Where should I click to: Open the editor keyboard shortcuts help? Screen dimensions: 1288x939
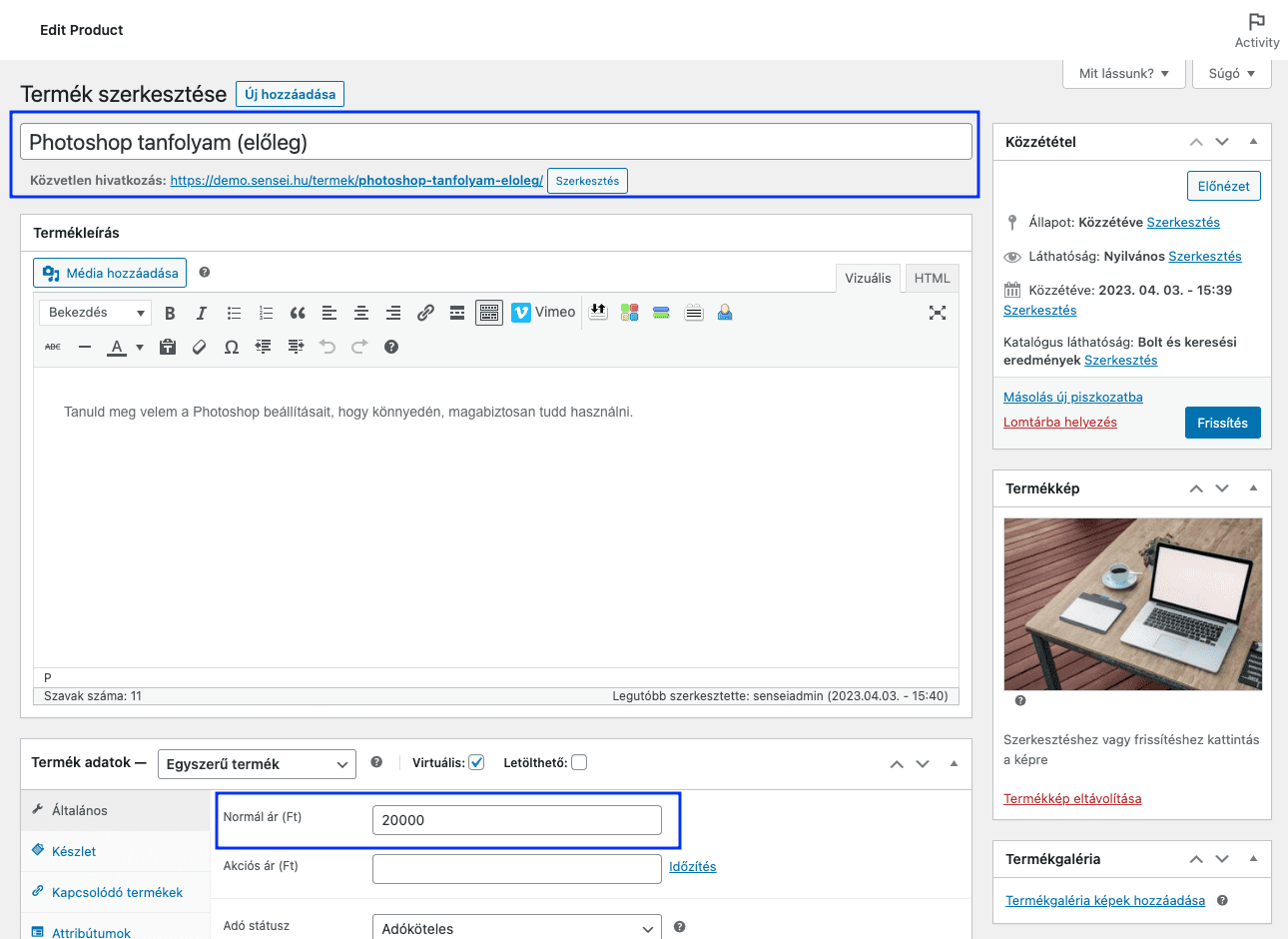pos(391,347)
